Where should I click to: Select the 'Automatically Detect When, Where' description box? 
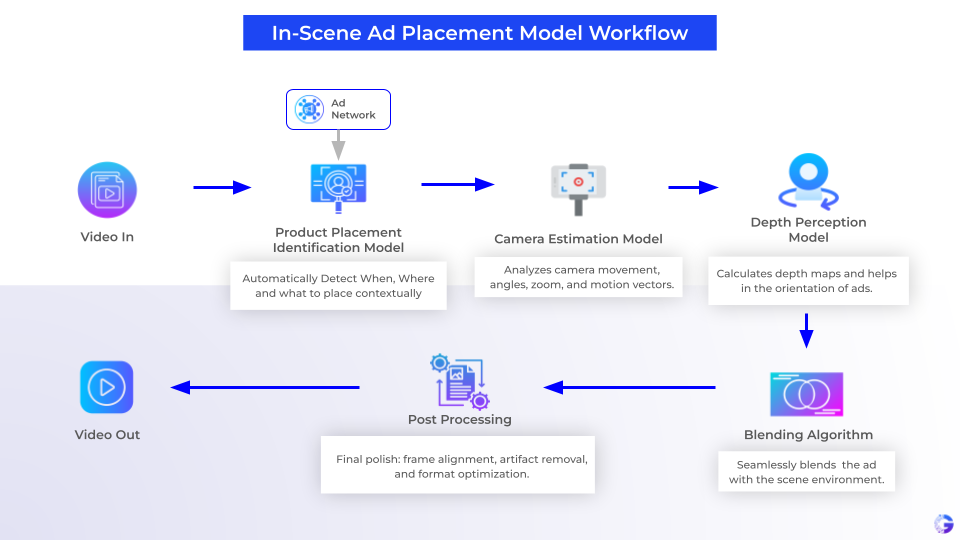pyautogui.click(x=338, y=286)
